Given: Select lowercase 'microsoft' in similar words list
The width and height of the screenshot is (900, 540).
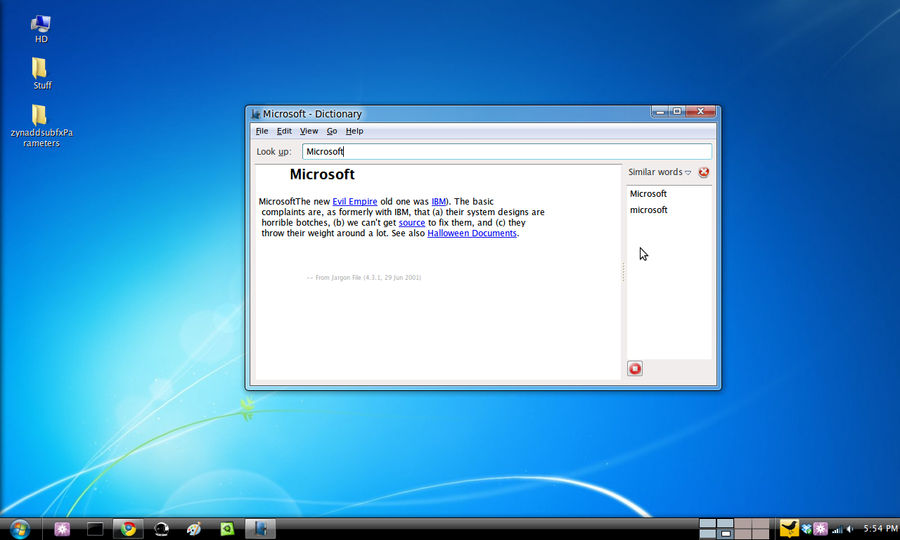Looking at the screenshot, I should [649, 210].
